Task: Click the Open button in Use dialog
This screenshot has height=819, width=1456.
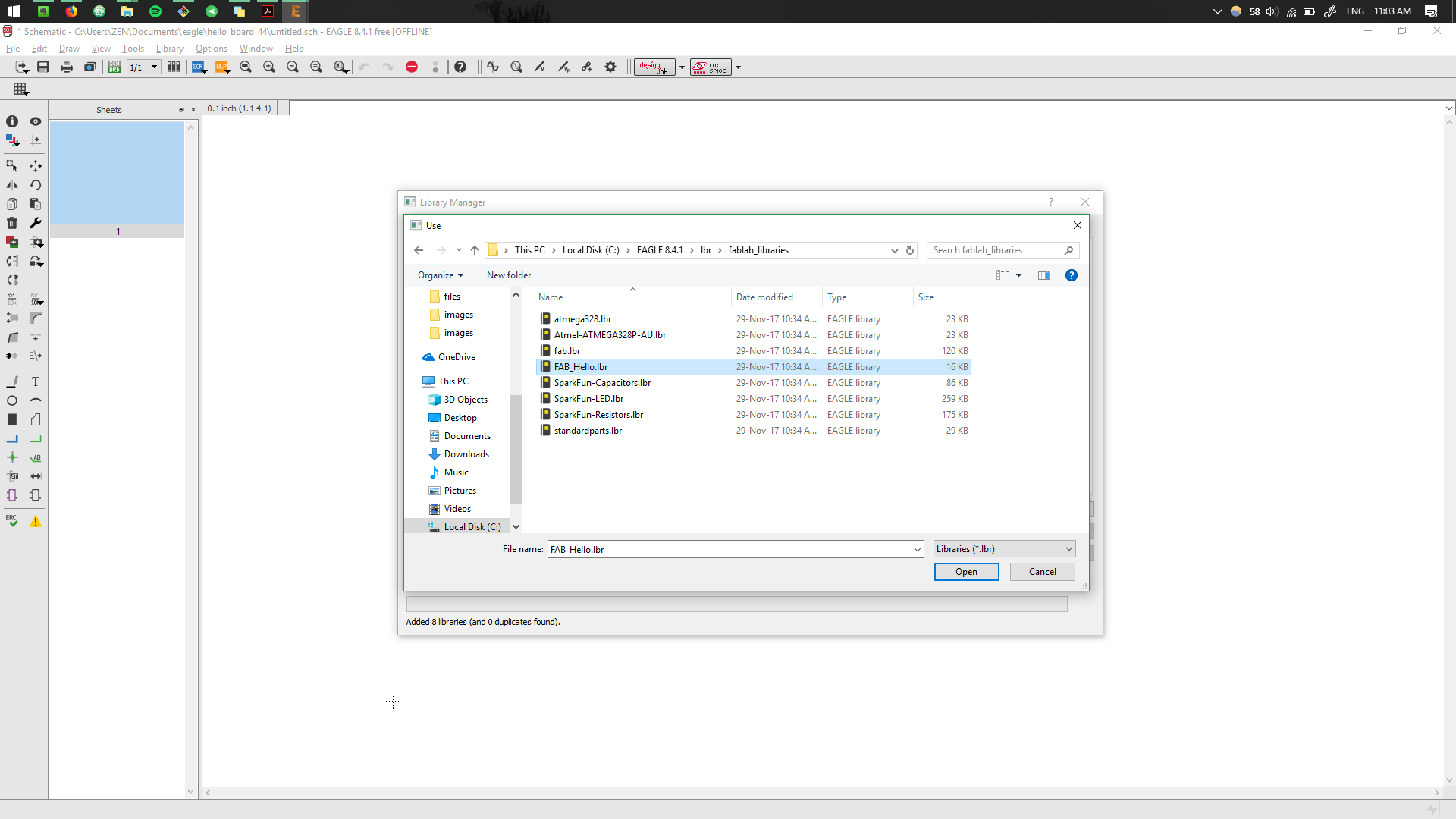Action: tap(966, 572)
